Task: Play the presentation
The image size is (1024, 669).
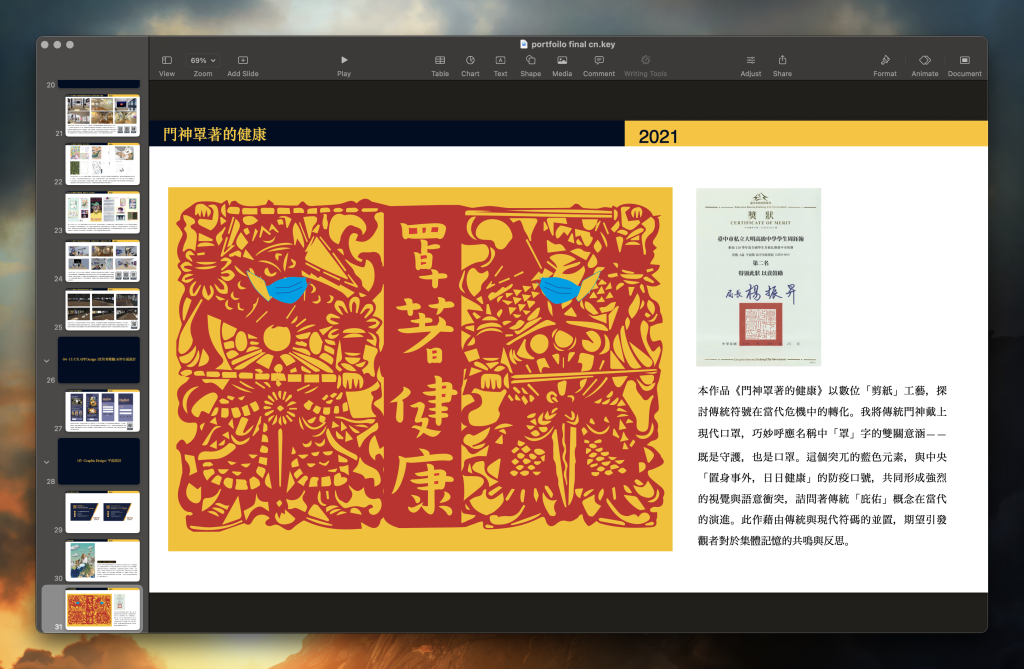Action: click(343, 60)
